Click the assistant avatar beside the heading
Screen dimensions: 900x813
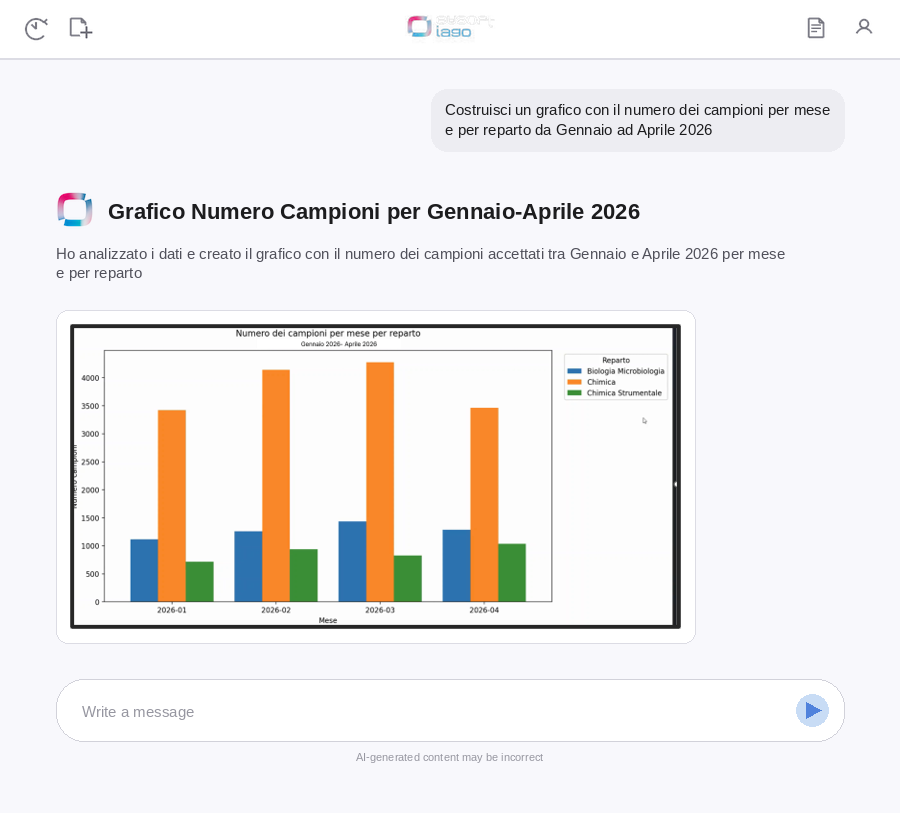pos(75,210)
